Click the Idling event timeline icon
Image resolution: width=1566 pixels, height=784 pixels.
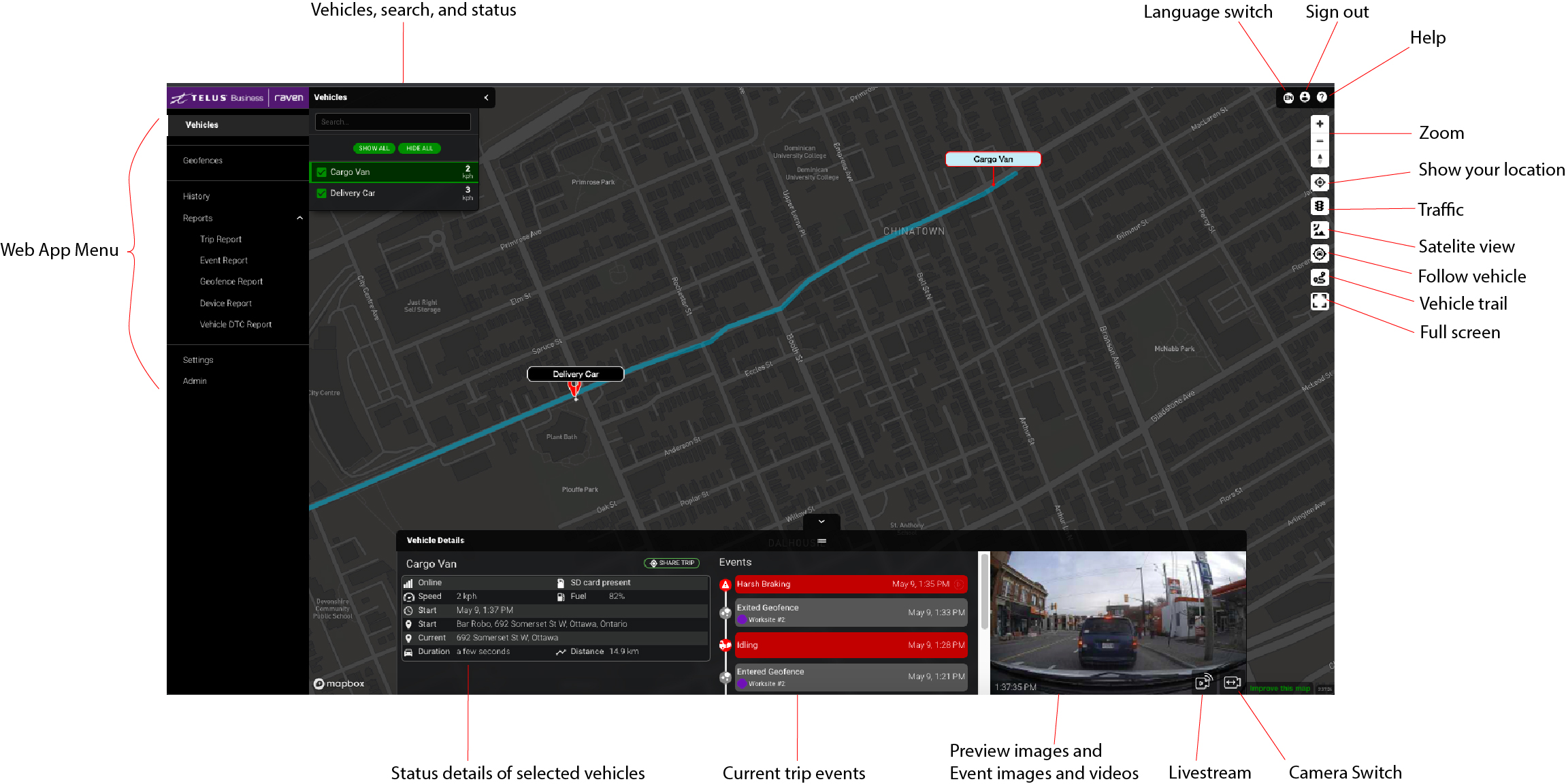point(725,645)
